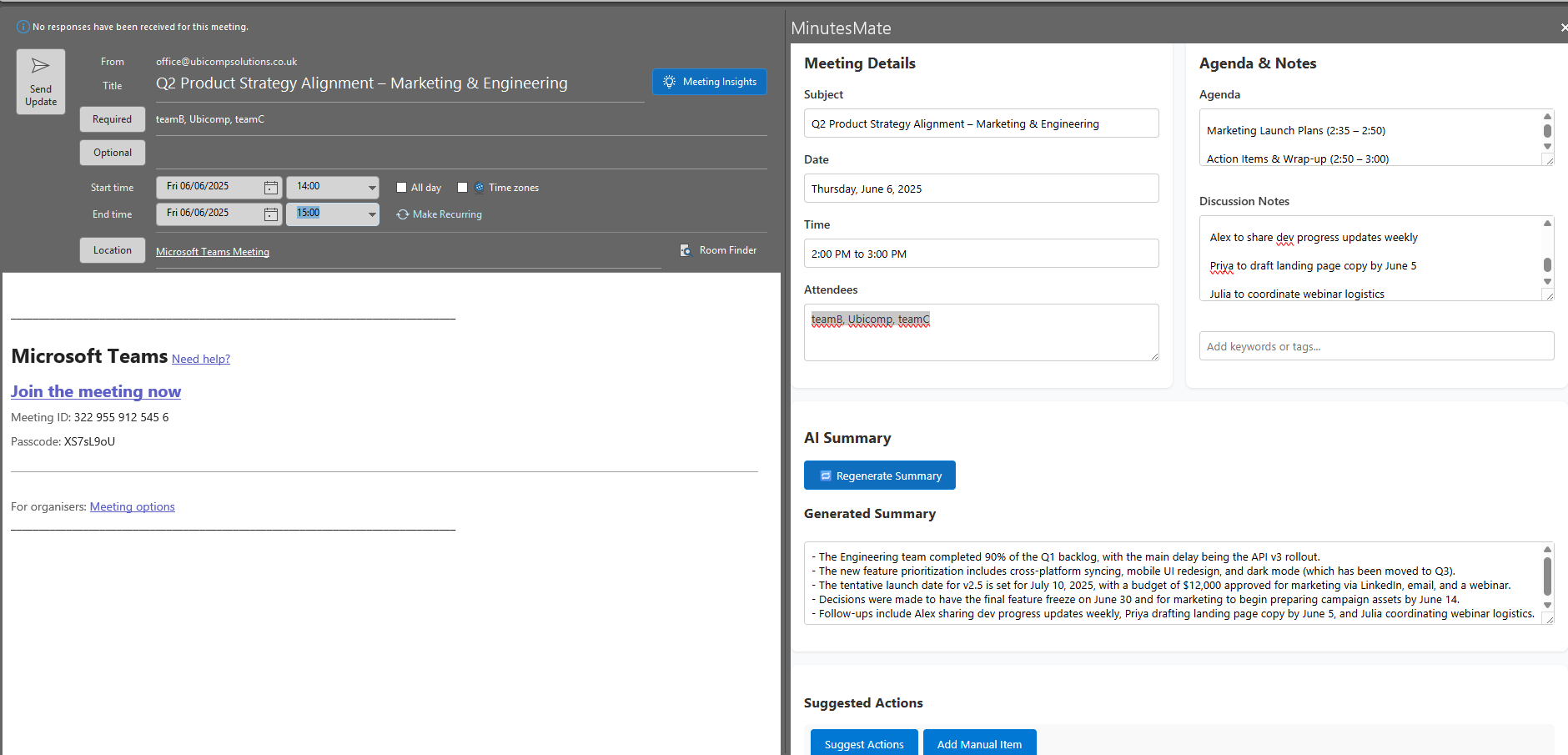Open Meeting Insights

pyautogui.click(x=709, y=82)
